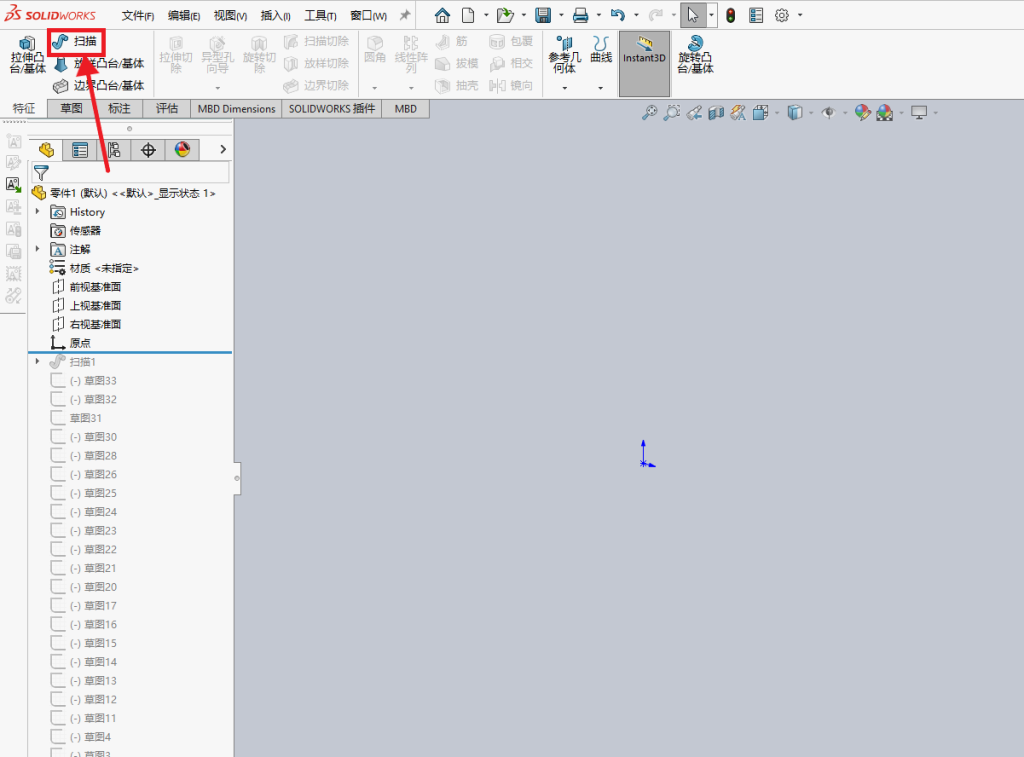Show more manager tabs with the chevron
The width and height of the screenshot is (1024, 757).
tap(223, 150)
